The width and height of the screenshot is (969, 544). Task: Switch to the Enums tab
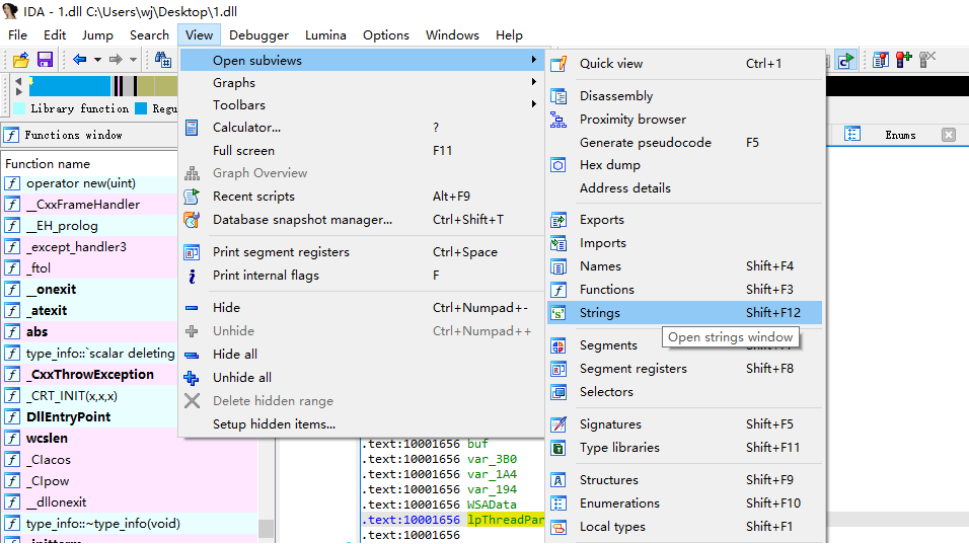point(900,135)
